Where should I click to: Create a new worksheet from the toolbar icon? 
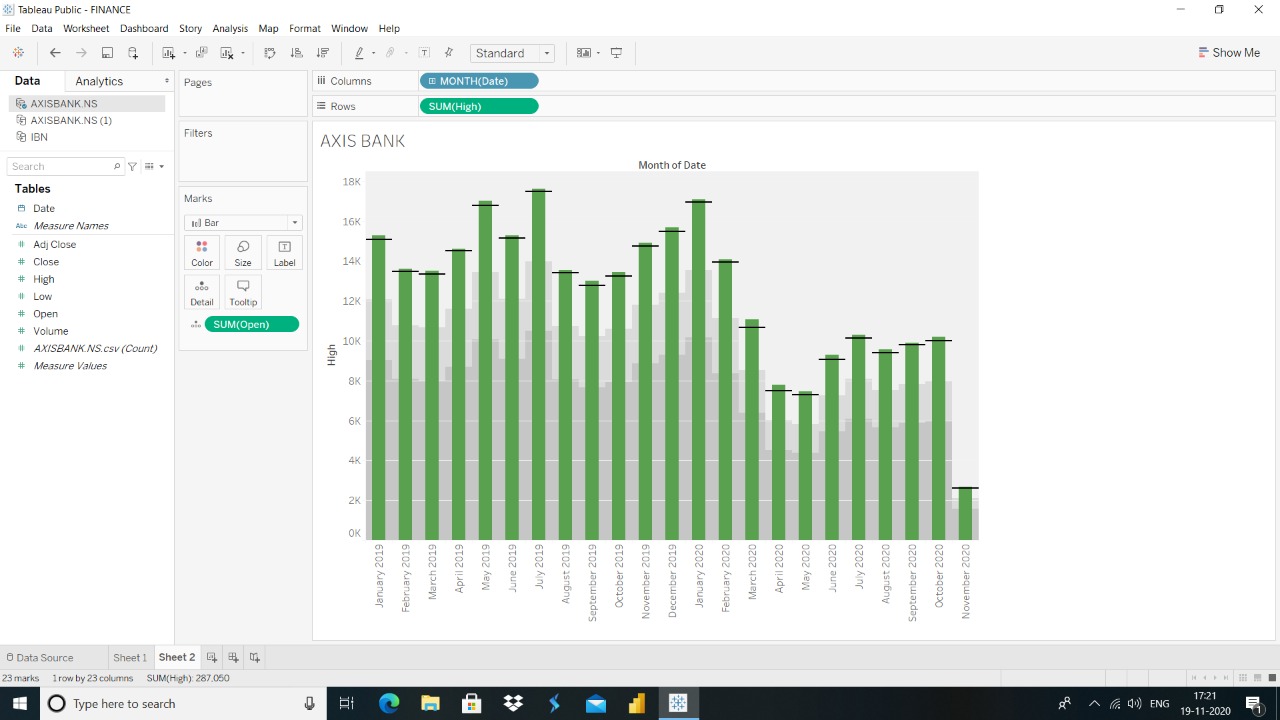click(168, 53)
